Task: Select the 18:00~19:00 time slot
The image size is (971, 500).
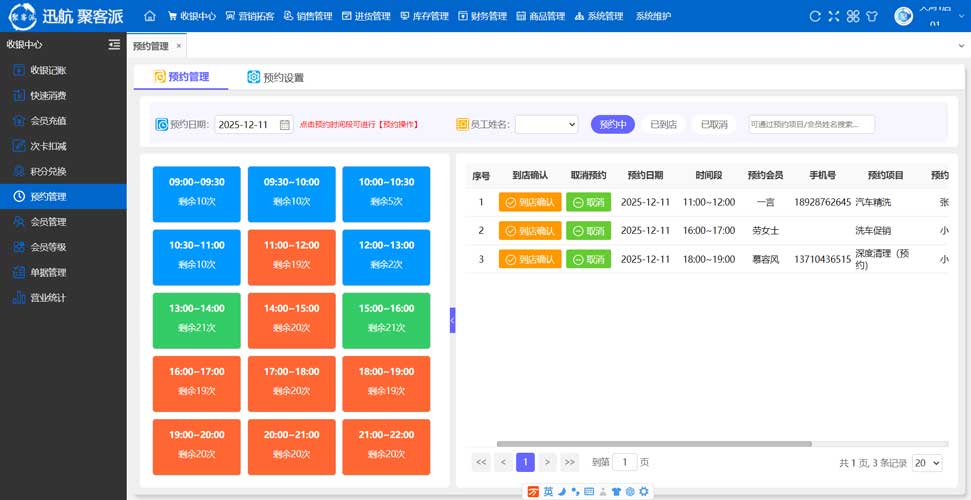Action: 386,384
